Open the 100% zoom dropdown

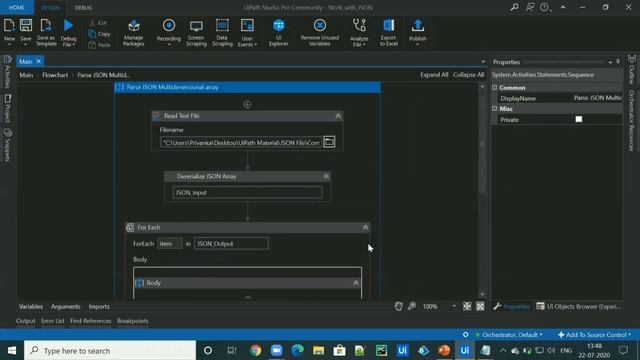[454, 306]
